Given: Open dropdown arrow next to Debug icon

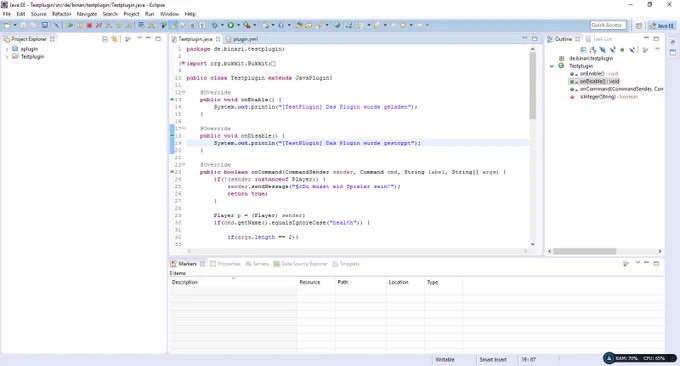Looking at the screenshot, I should coord(222,25).
